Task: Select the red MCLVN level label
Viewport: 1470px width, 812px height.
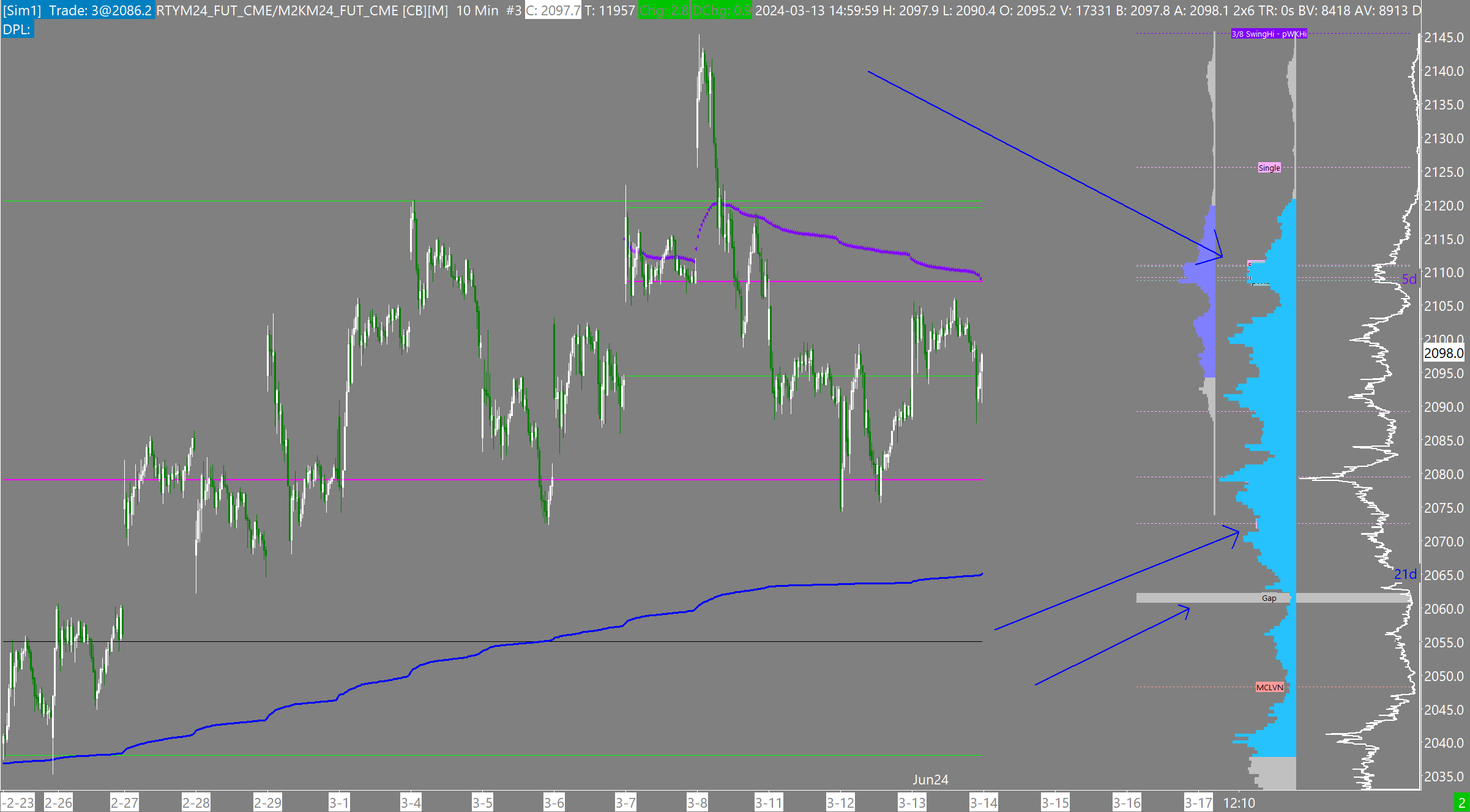Action: click(x=1269, y=687)
